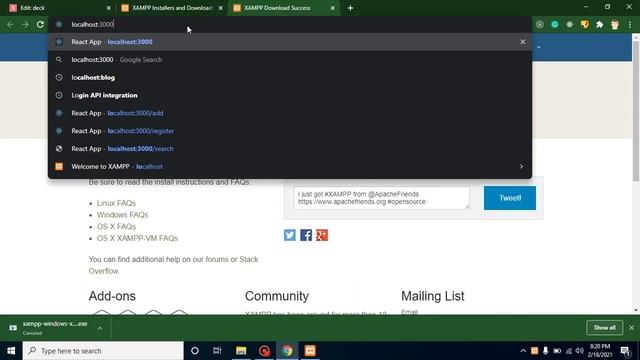This screenshot has height=360, width=640.
Task: Close the Edit deck tab
Action: coord(108,8)
